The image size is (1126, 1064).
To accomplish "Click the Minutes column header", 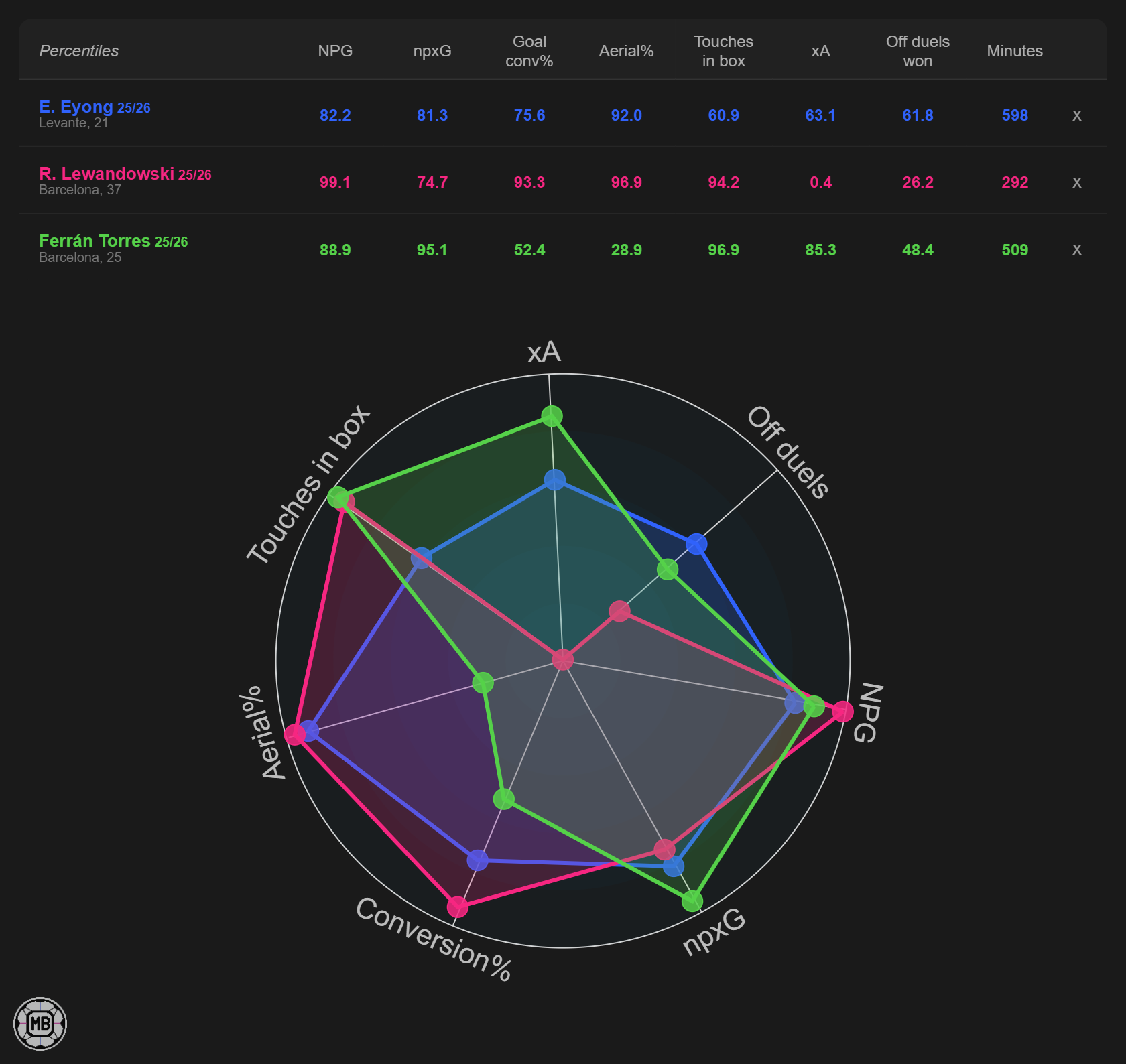I will 1015,51.
